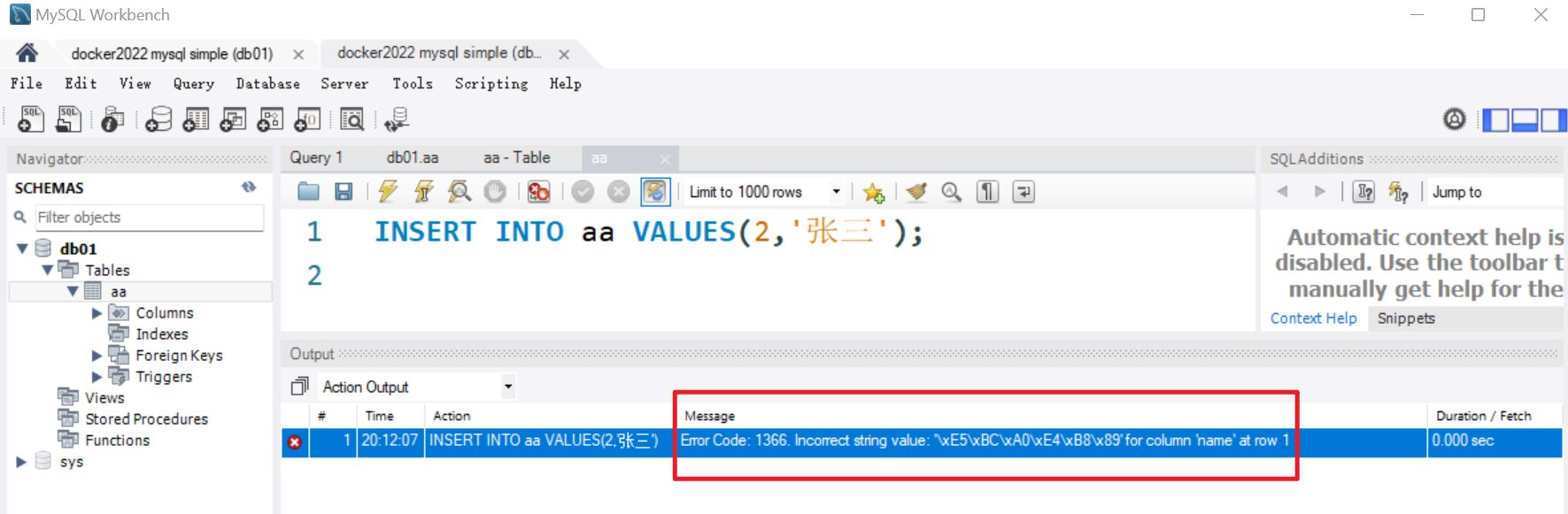
Task: Execute statement under cursor icon
Action: click(424, 191)
